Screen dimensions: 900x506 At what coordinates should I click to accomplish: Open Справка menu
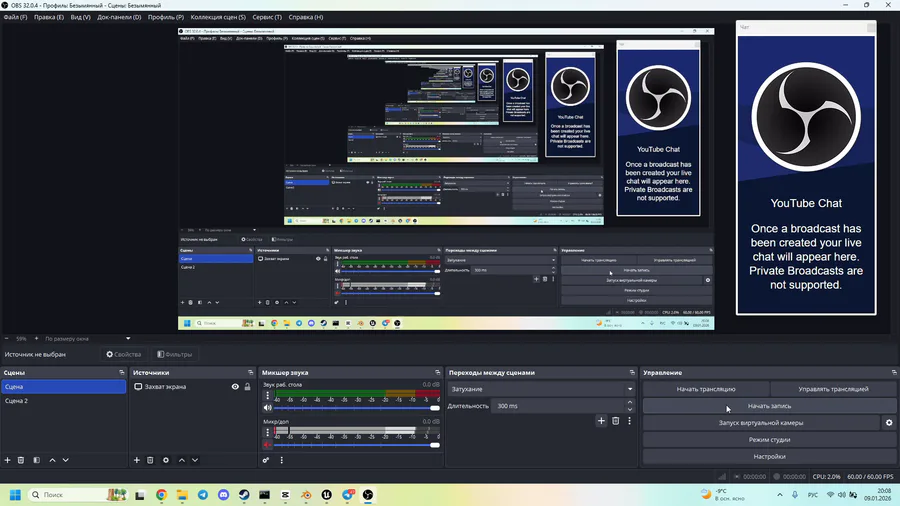tap(305, 17)
